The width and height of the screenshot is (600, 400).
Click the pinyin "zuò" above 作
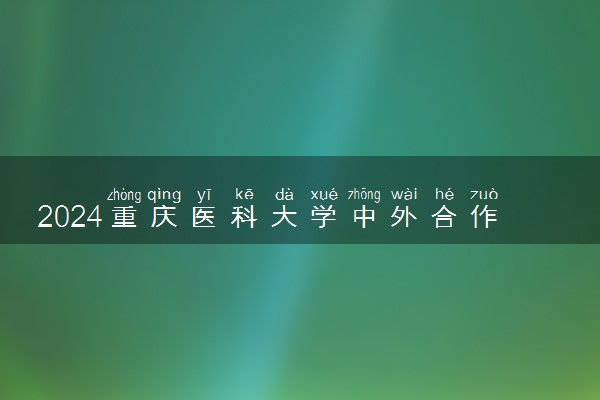484,194
